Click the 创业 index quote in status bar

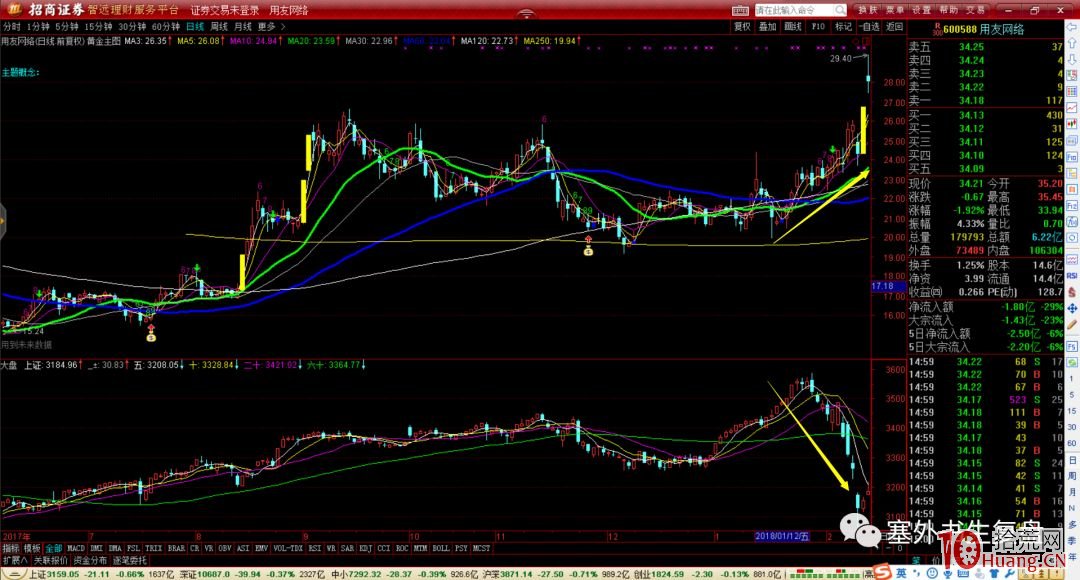point(708,574)
